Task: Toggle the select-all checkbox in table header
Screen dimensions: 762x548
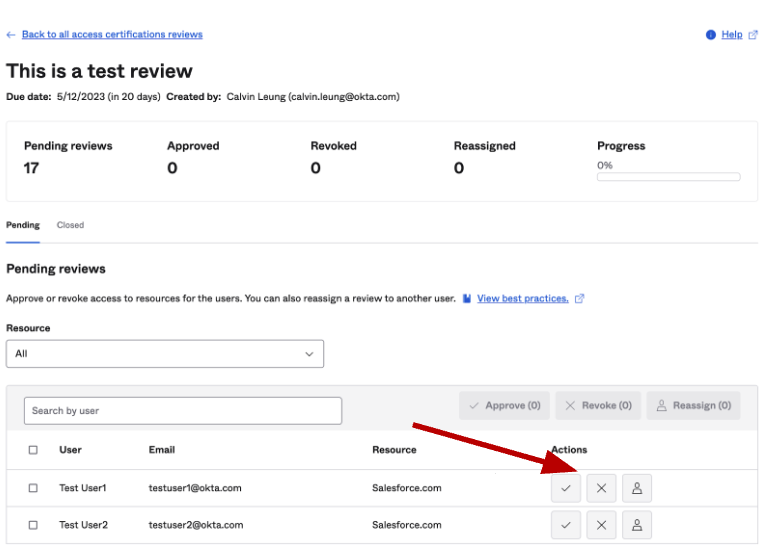Action: pos(33,450)
